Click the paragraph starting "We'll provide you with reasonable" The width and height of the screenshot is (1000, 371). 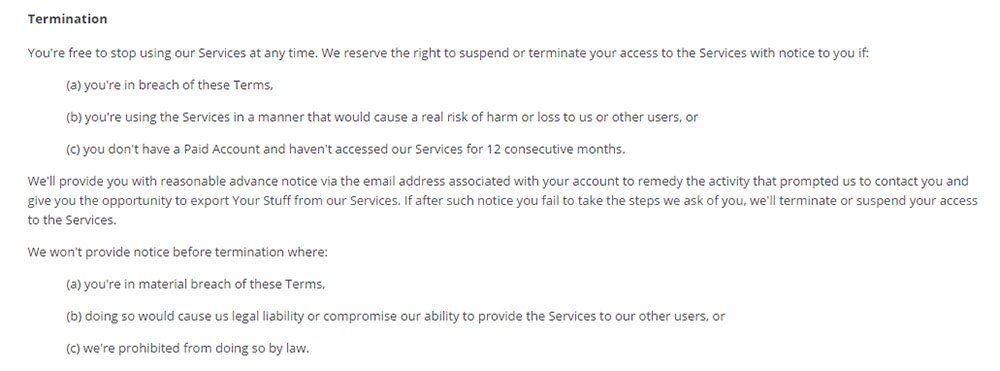[x=502, y=201]
